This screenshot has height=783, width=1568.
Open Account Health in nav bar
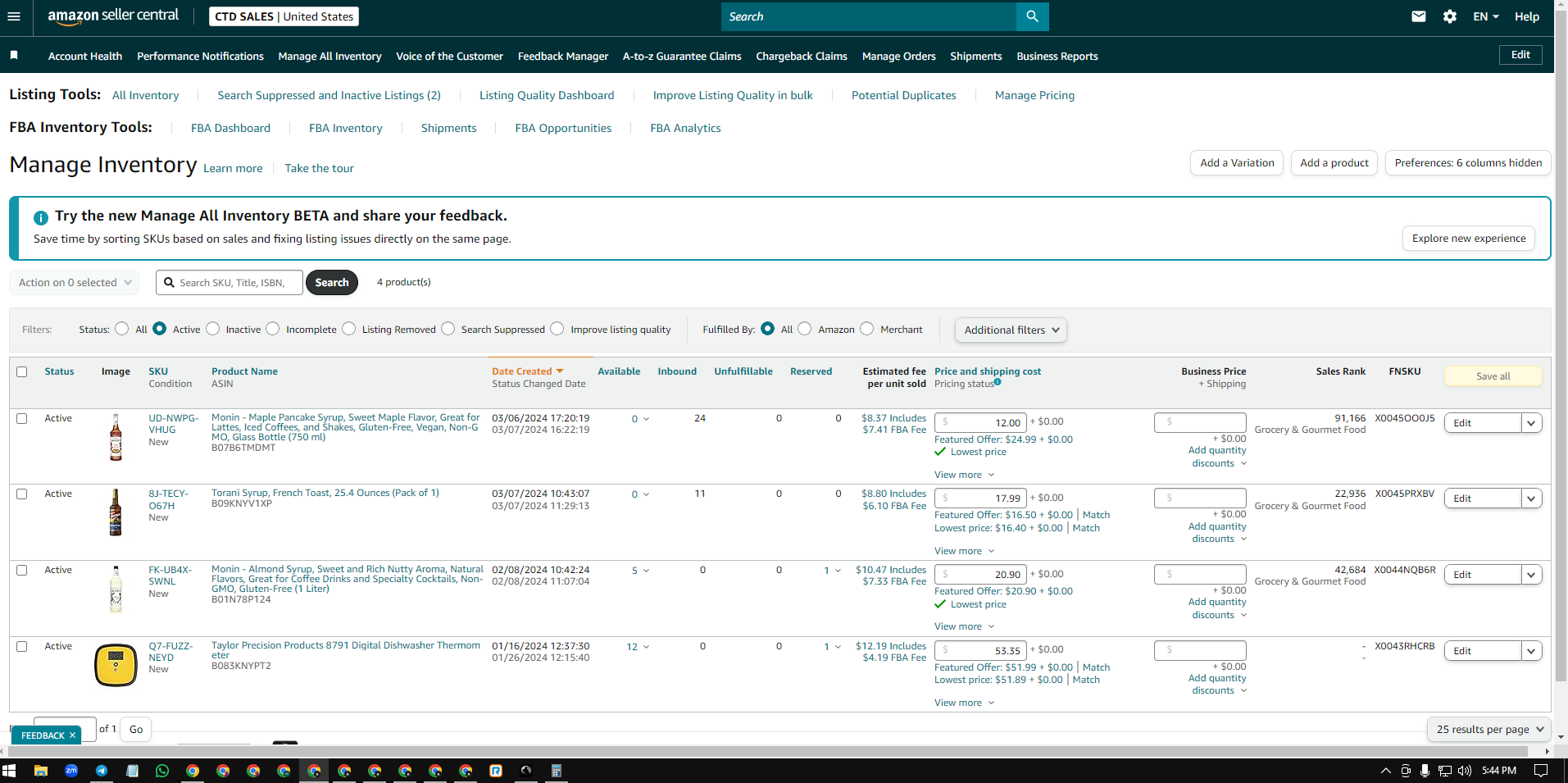point(85,56)
